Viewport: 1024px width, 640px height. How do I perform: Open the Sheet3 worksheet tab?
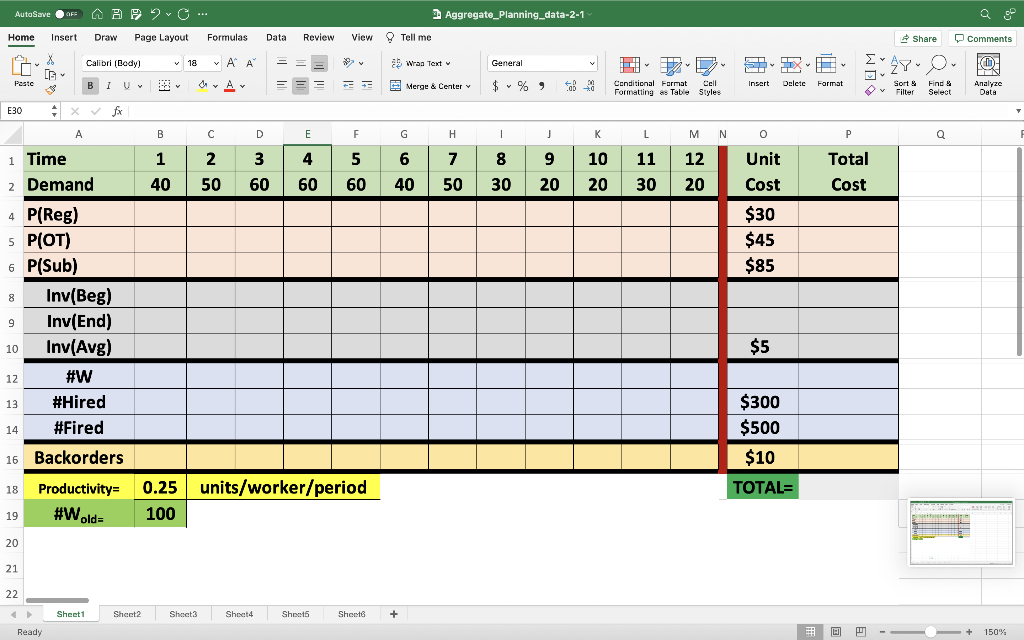[x=184, y=613]
